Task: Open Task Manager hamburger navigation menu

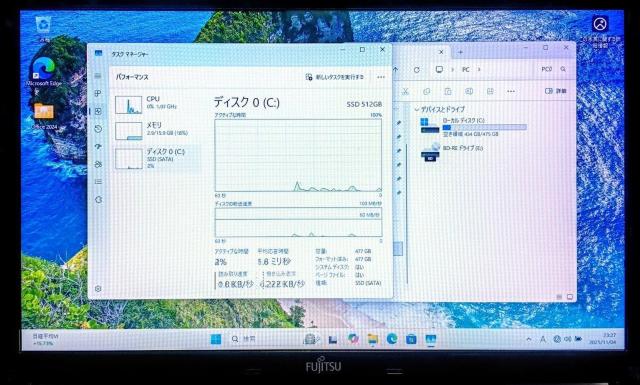Action: pos(98,76)
